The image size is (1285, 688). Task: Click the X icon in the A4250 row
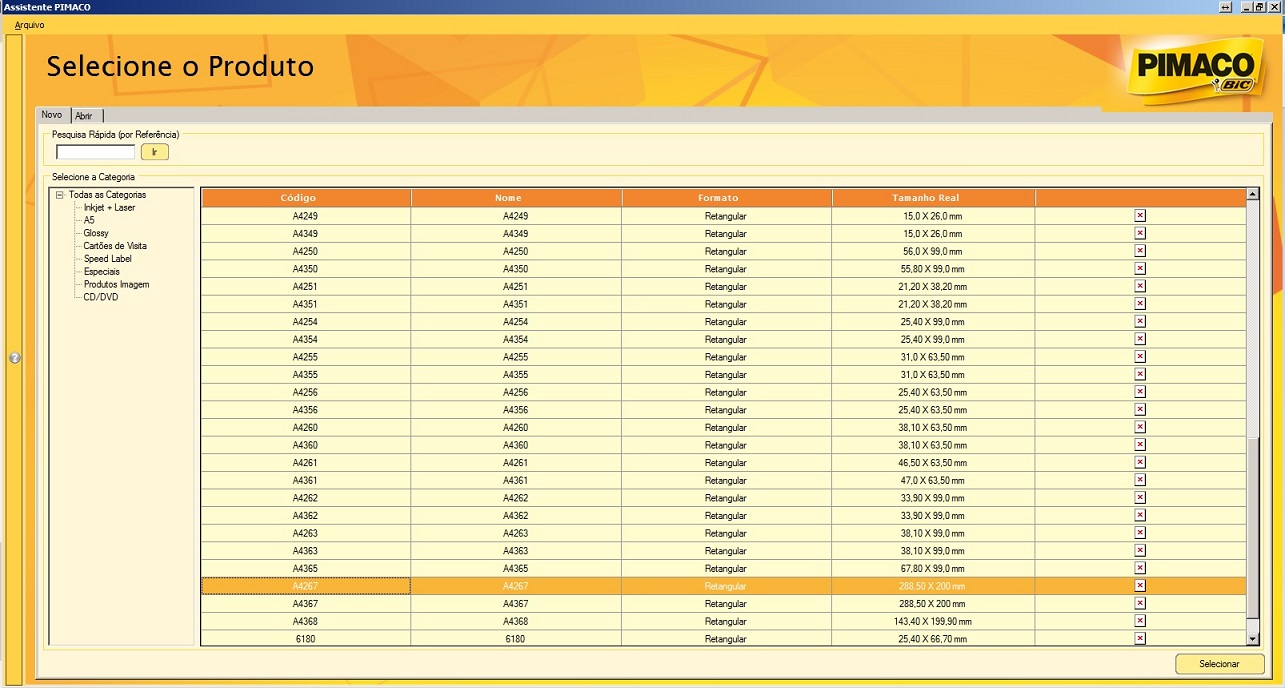tap(1140, 251)
